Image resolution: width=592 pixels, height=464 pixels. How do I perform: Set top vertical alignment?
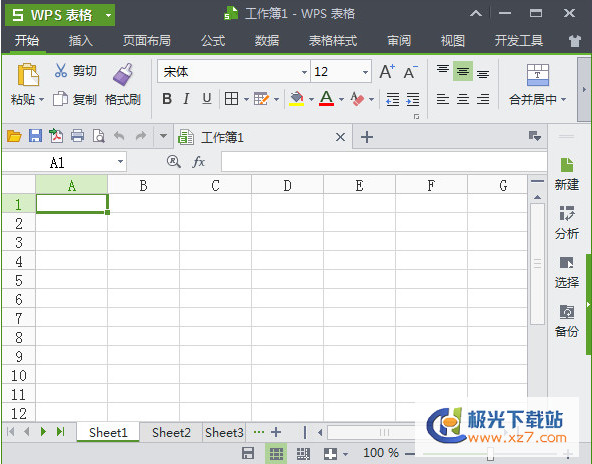442,71
